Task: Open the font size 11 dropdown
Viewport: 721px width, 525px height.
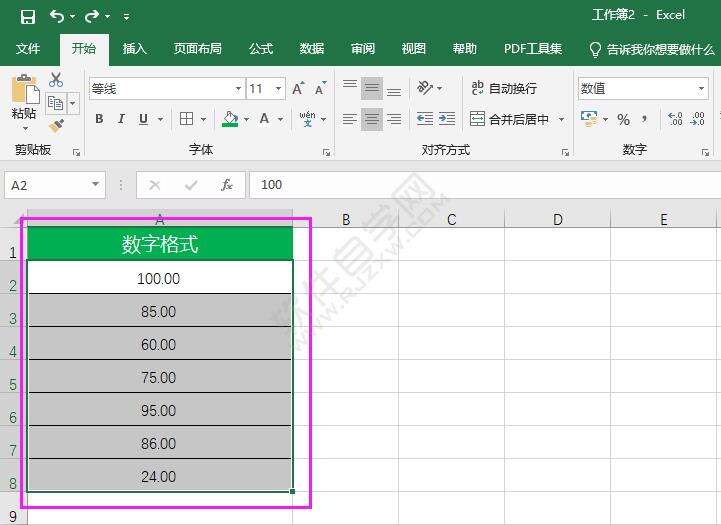Action: [x=278, y=88]
